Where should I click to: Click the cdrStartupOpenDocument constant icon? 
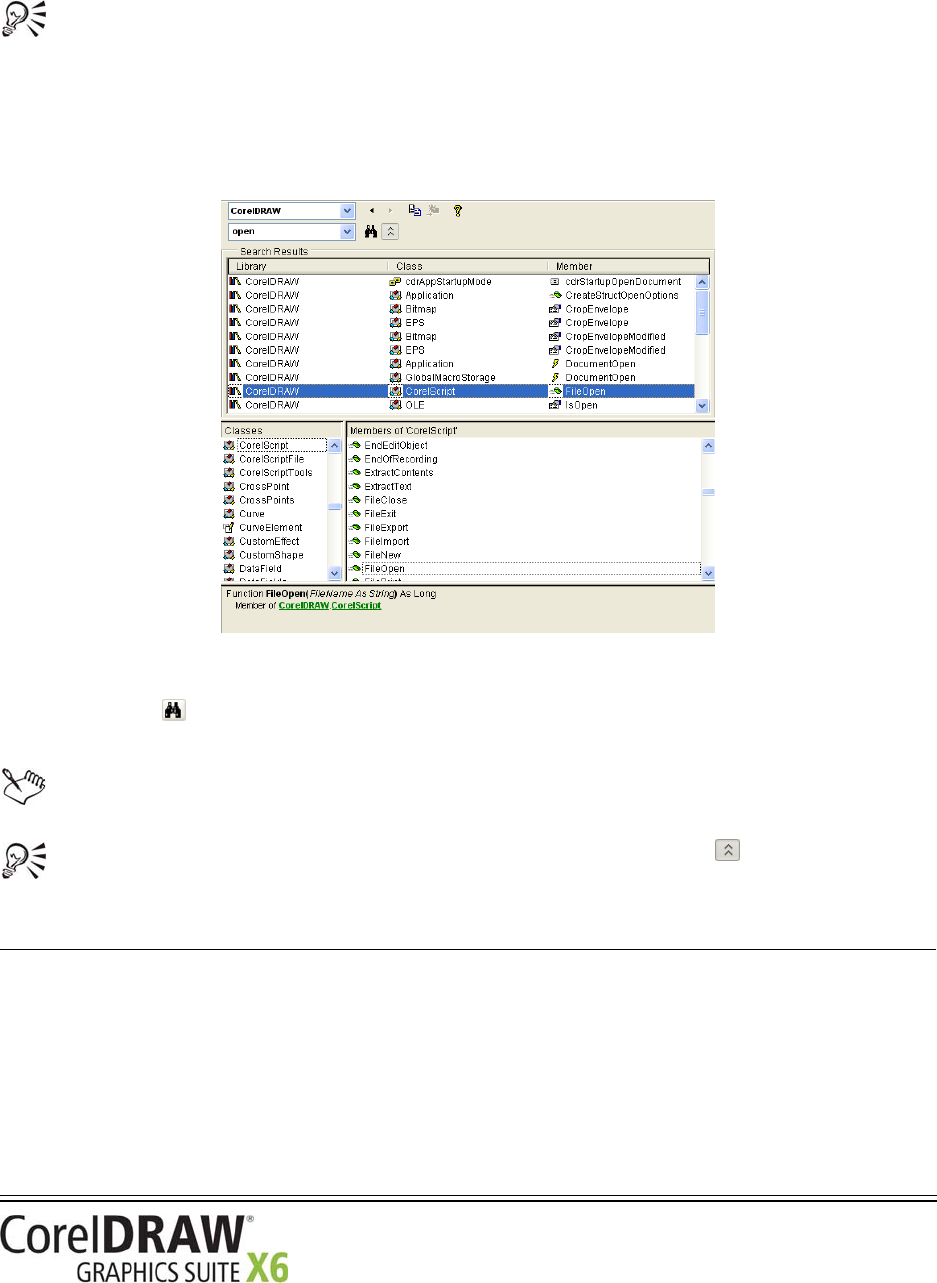pos(555,282)
